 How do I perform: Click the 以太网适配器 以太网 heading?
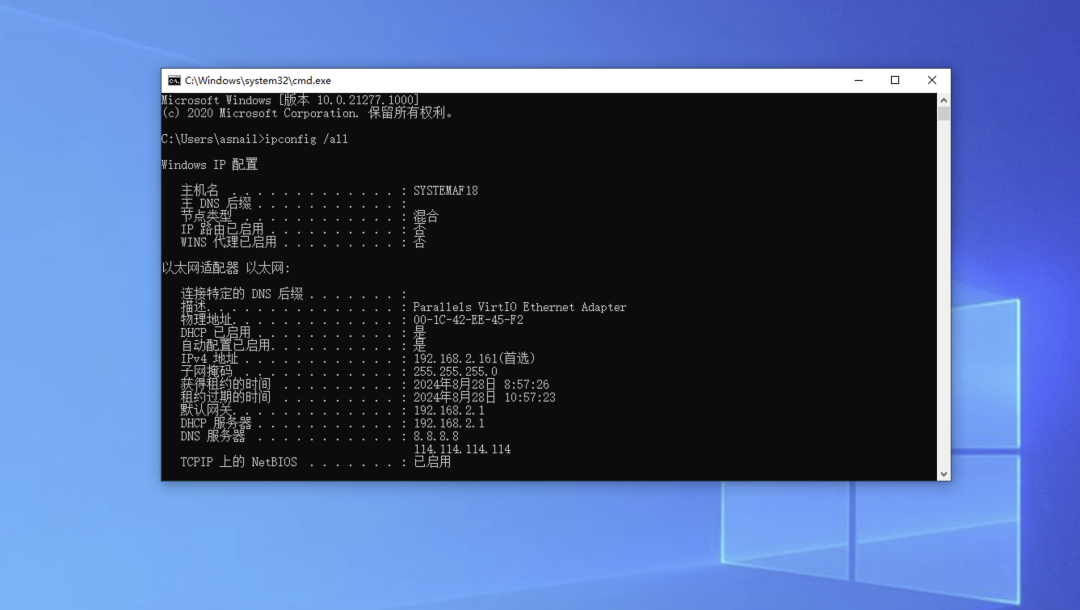coord(226,268)
